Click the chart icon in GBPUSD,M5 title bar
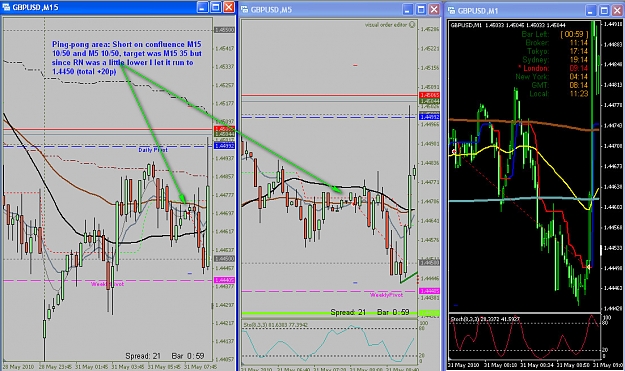This screenshot has width=625, height=371. pyautogui.click(x=245, y=9)
